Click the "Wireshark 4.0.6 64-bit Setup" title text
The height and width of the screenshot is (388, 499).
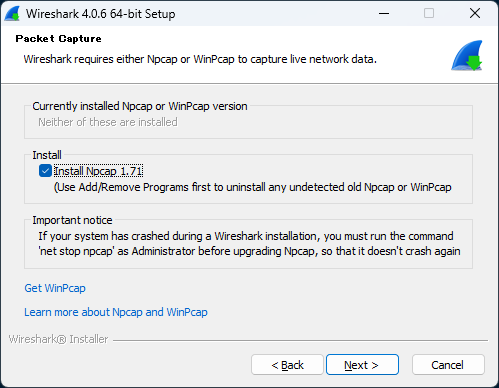pyautogui.click(x=101, y=14)
